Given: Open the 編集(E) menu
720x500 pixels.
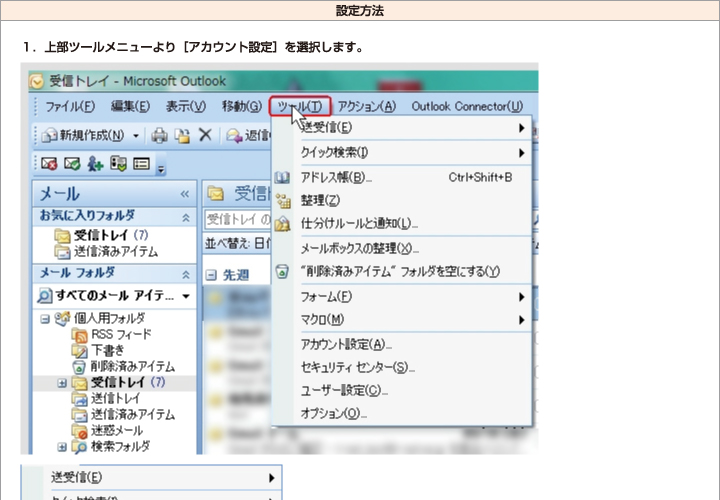Looking at the screenshot, I should pyautogui.click(x=130, y=107).
